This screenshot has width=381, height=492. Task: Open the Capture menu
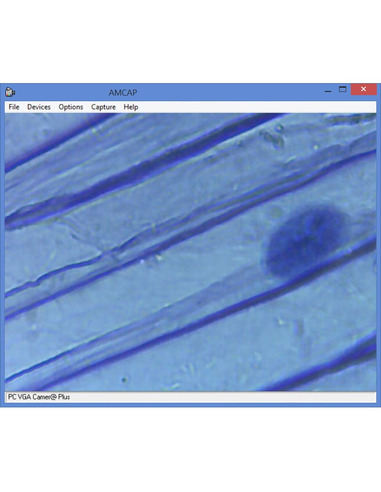[103, 107]
